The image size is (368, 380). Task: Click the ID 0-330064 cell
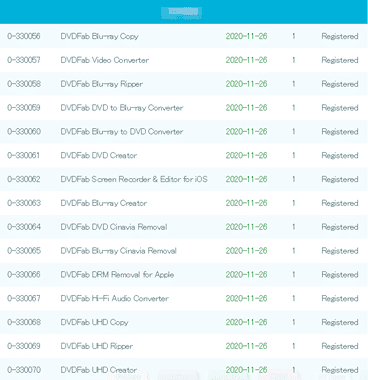(x=24, y=227)
